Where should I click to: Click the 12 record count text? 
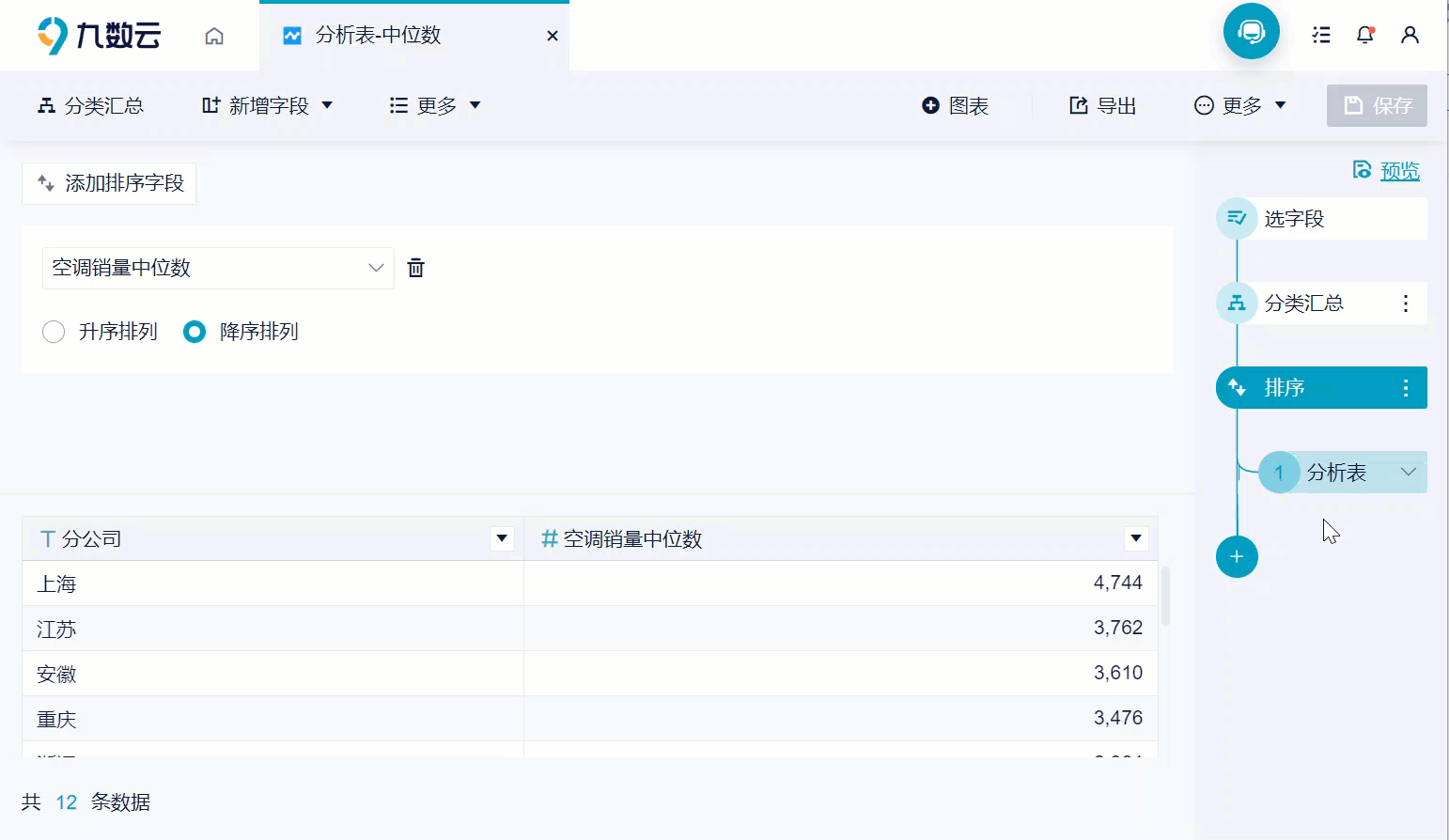point(66,802)
